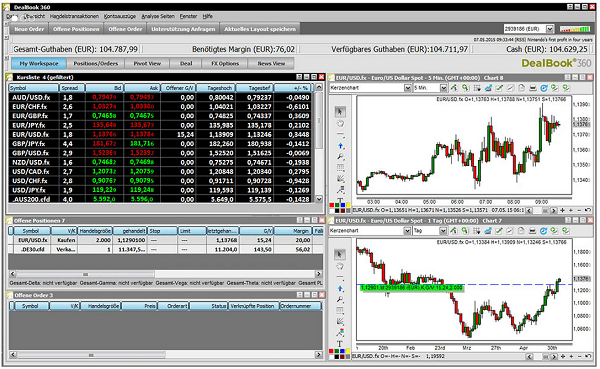This screenshot has height=369, width=600.
Task: Click the minus zoom-out button at Chart 8 bottom
Action: [x=579, y=210]
